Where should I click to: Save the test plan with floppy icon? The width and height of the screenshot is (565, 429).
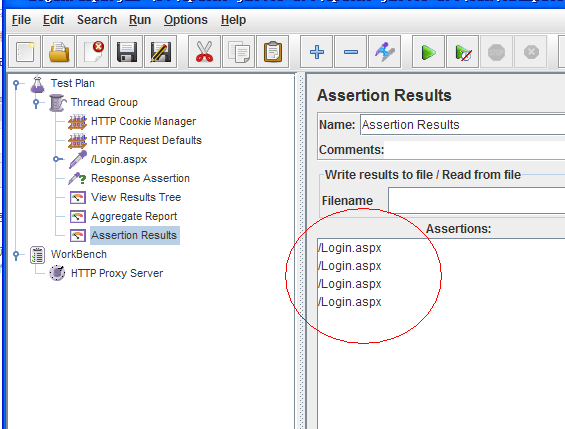tap(126, 52)
